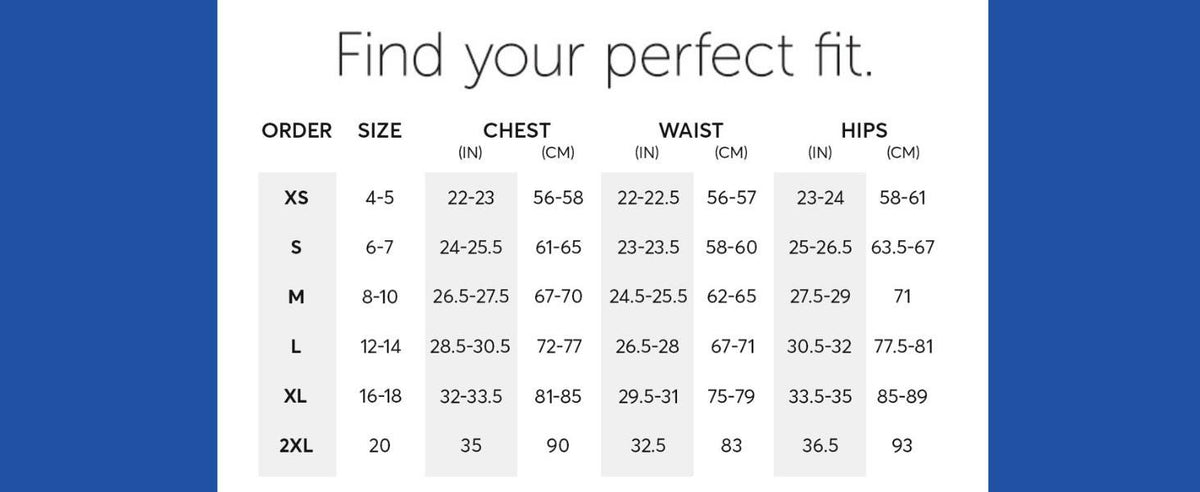The height and width of the screenshot is (492, 1200).
Task: Select the XL order row label
Action: click(x=296, y=396)
